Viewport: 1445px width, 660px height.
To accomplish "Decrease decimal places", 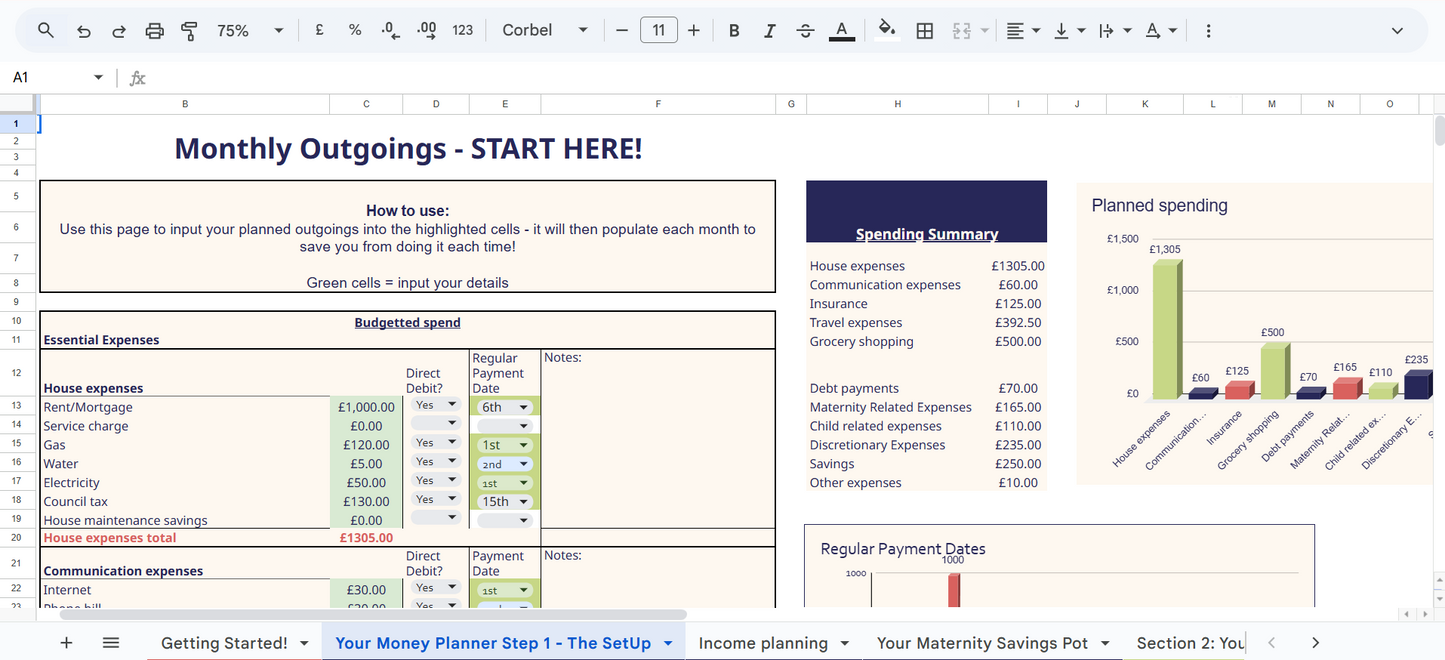I will point(390,31).
